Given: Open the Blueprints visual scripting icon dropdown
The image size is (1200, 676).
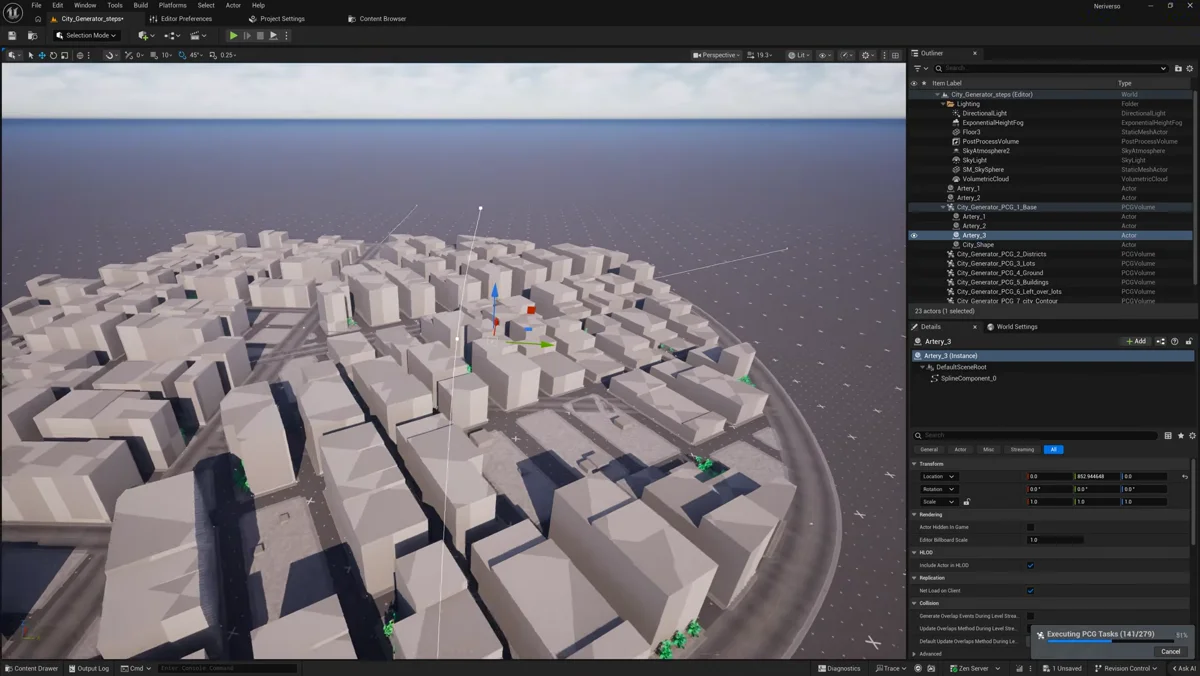Looking at the screenshot, I should pos(172,36).
